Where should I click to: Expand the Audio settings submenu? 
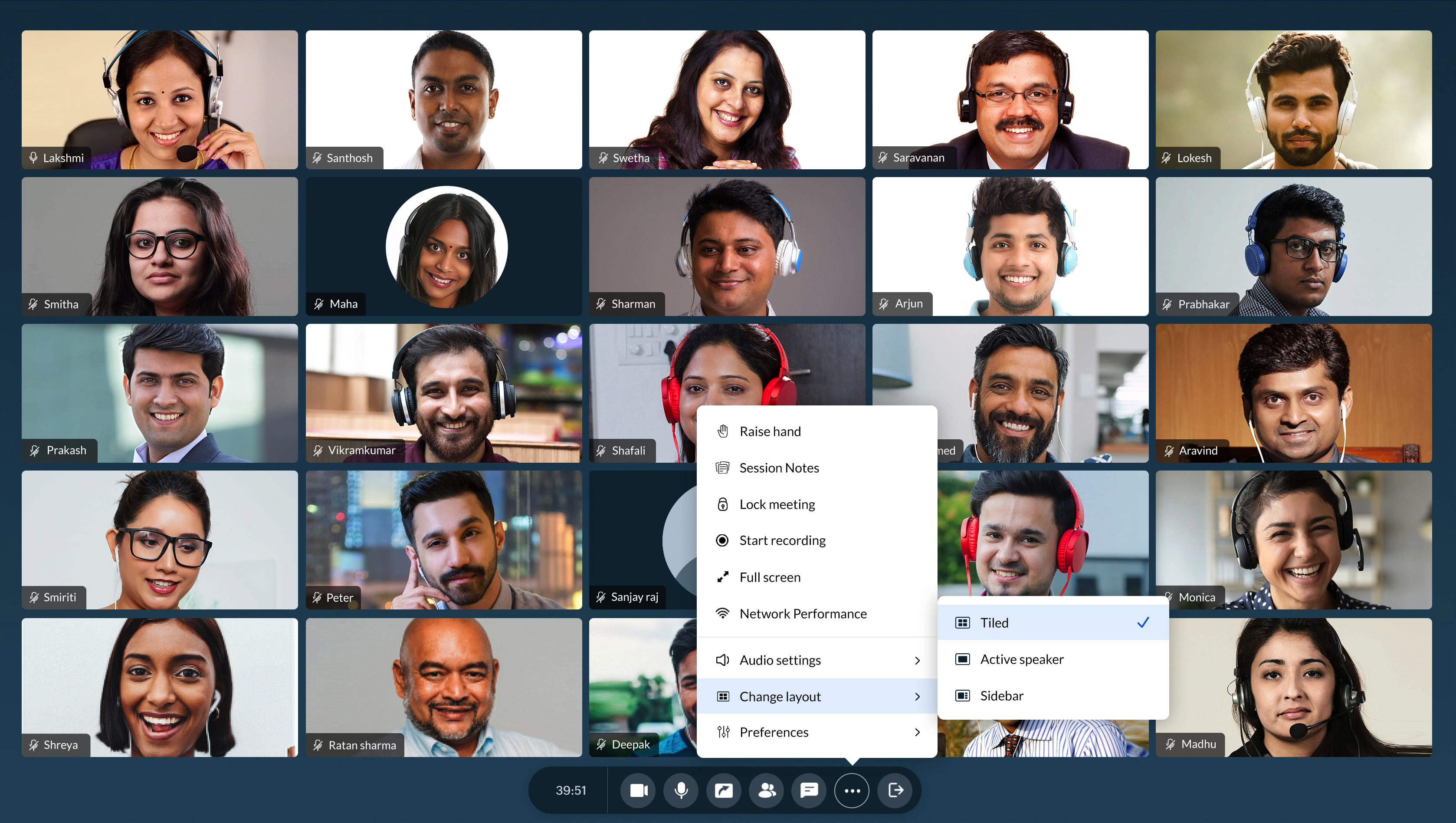tap(819, 659)
